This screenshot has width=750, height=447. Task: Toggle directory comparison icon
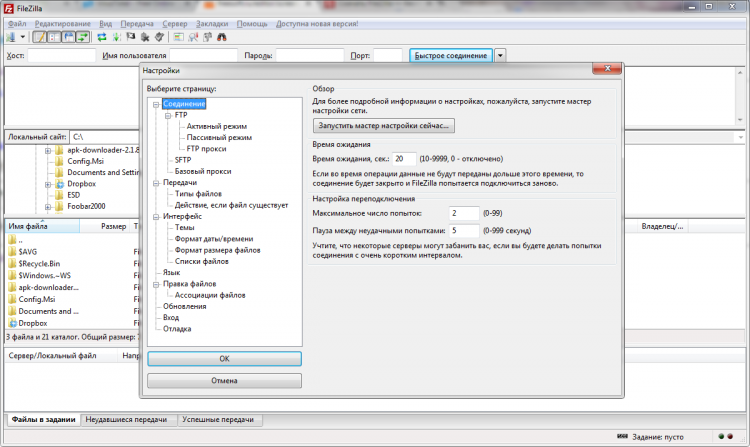[193, 37]
